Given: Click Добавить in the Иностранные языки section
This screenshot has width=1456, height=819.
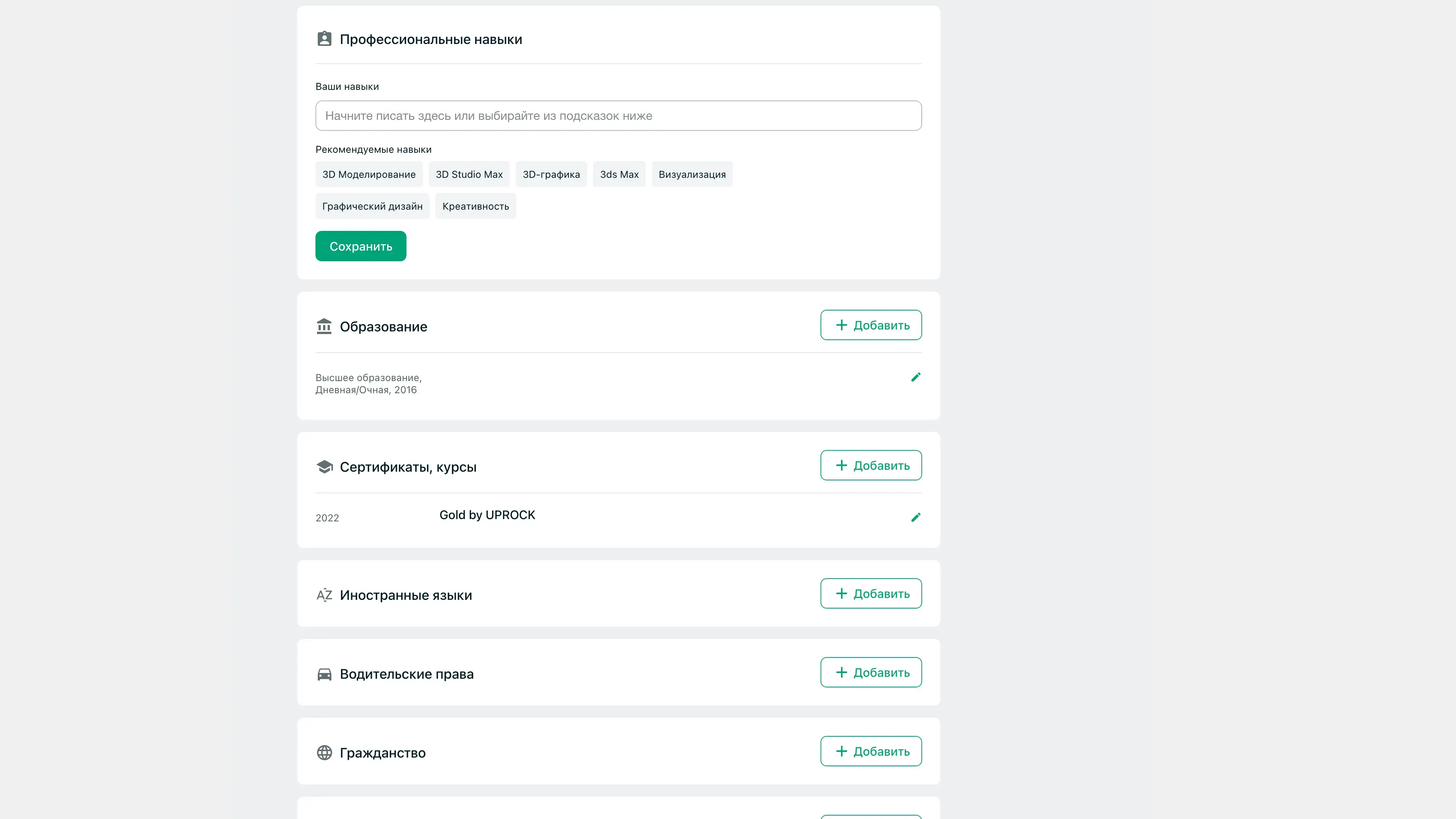Looking at the screenshot, I should [x=871, y=593].
